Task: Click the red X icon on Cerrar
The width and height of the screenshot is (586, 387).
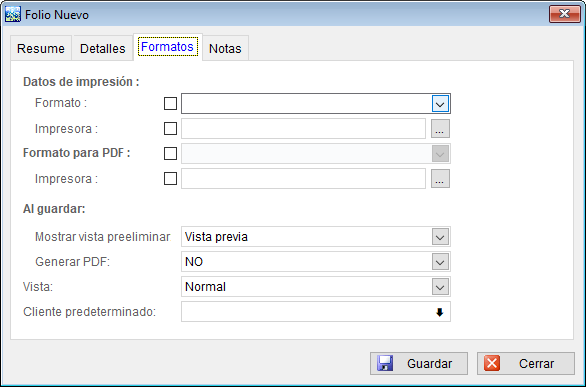Action: point(492,363)
